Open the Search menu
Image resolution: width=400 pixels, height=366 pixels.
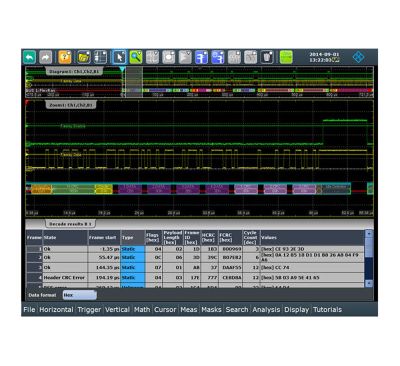coord(237,310)
